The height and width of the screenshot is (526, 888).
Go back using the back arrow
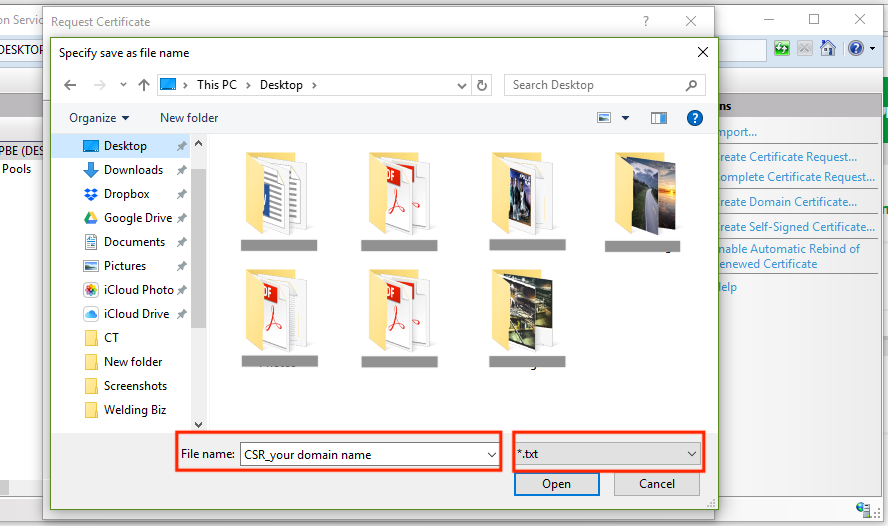point(70,85)
